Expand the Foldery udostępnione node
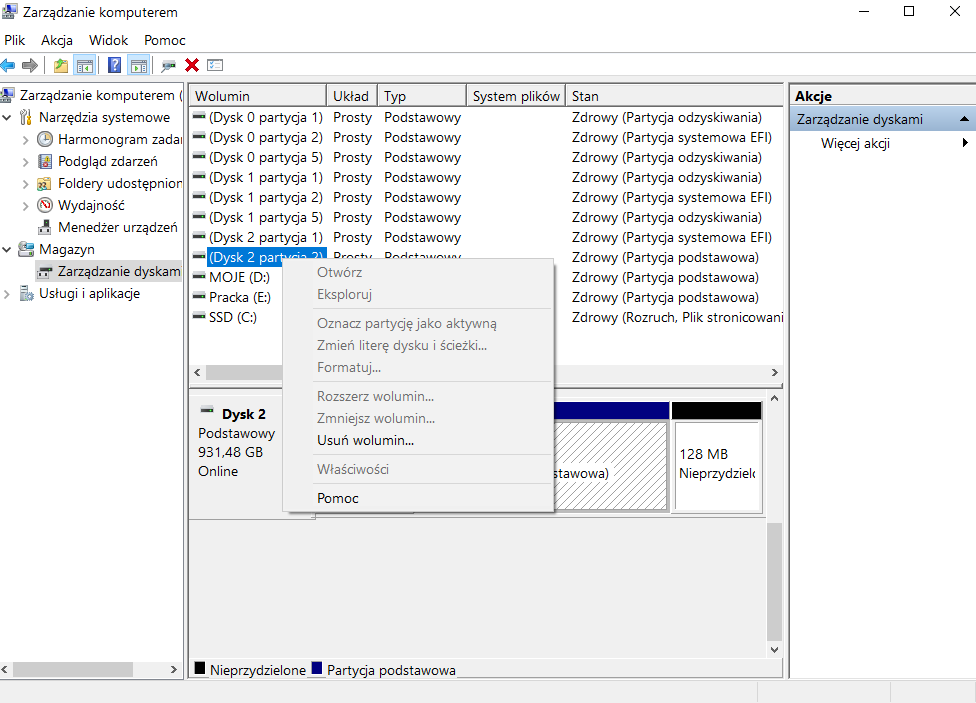Image resolution: width=976 pixels, height=703 pixels. click(26, 184)
